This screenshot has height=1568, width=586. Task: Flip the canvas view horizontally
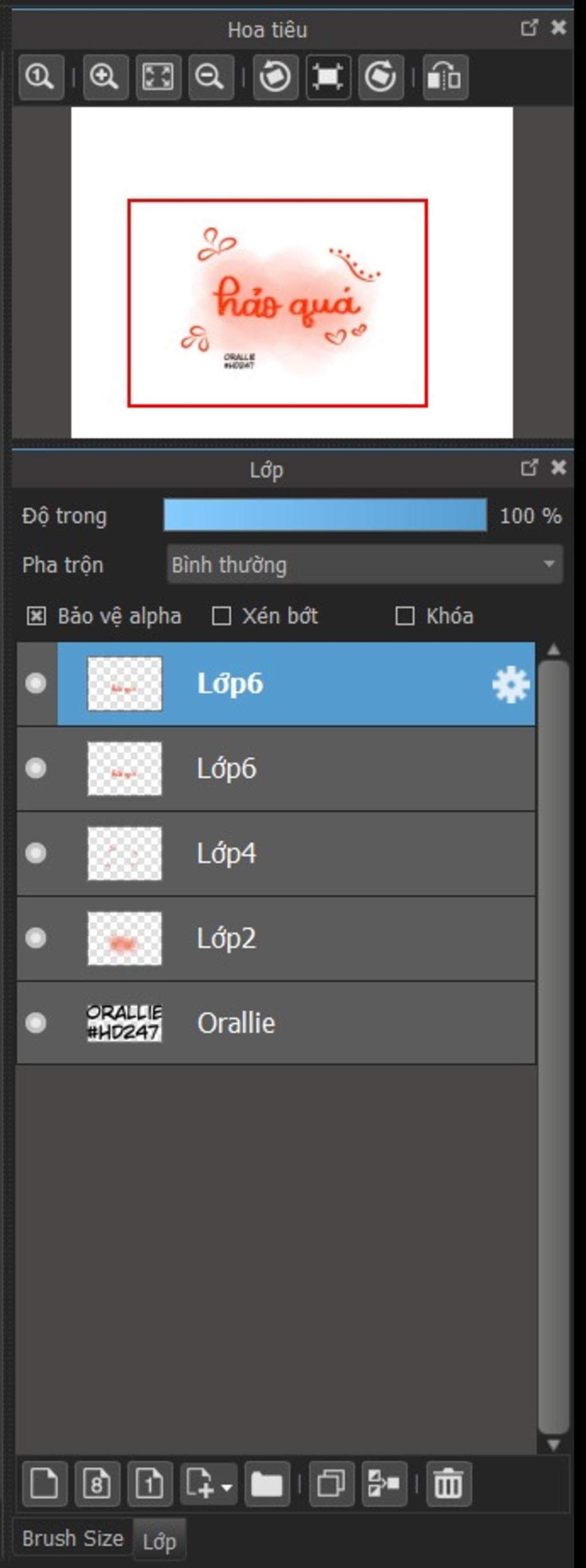click(445, 77)
